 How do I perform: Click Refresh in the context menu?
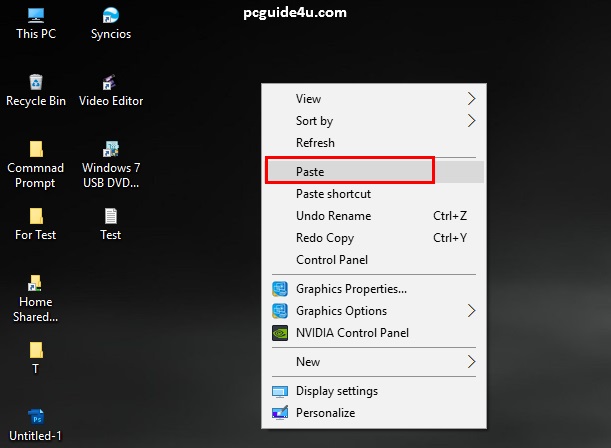tap(316, 143)
